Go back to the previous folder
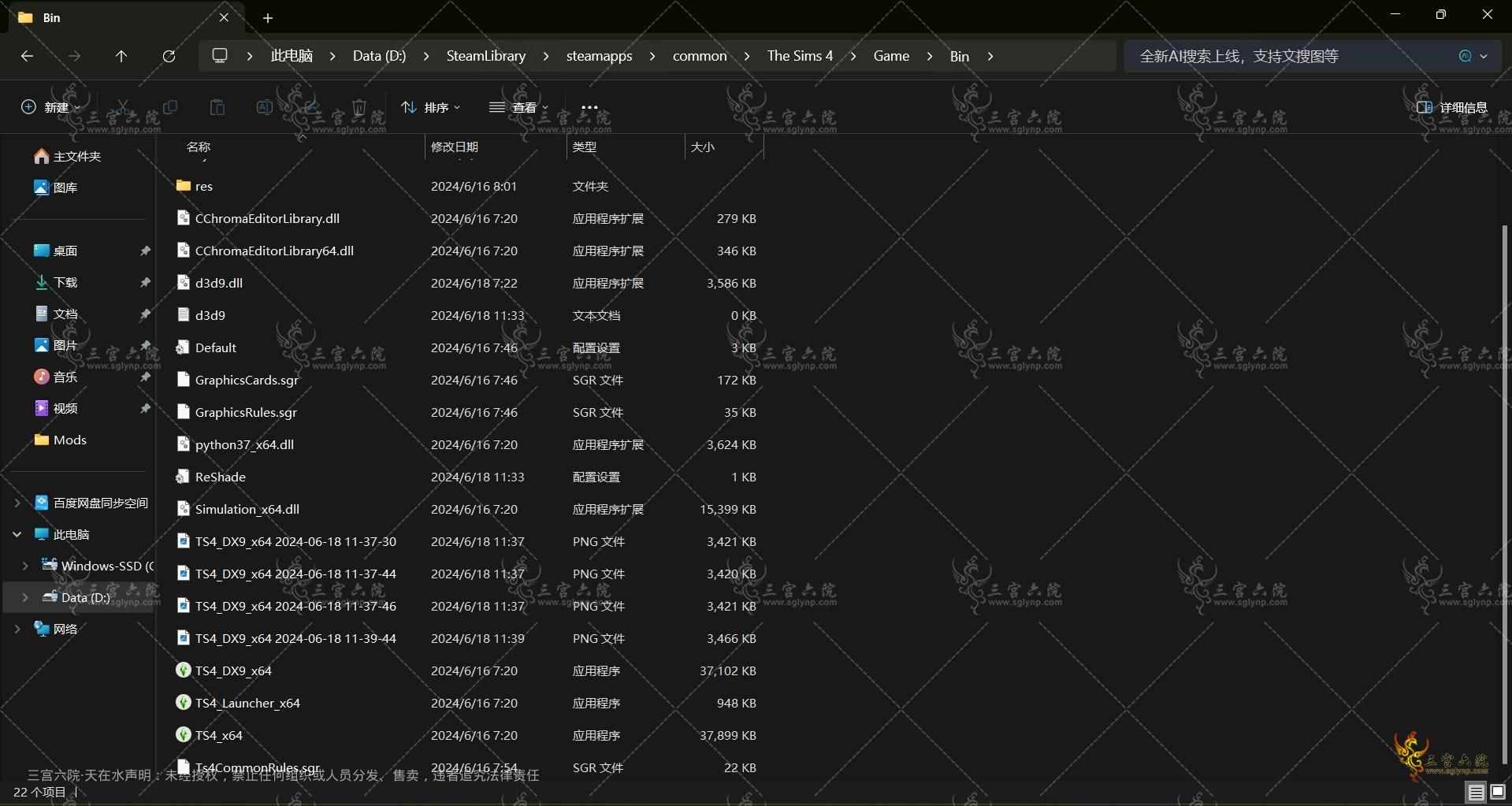Screen dimensions: 1512x806 point(27,56)
